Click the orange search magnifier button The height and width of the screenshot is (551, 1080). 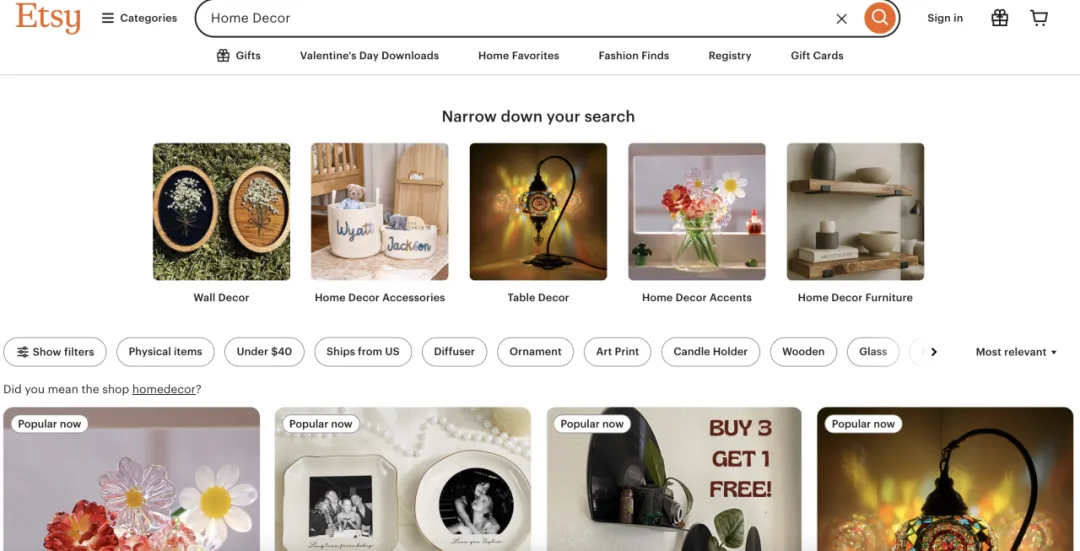pyautogui.click(x=879, y=18)
